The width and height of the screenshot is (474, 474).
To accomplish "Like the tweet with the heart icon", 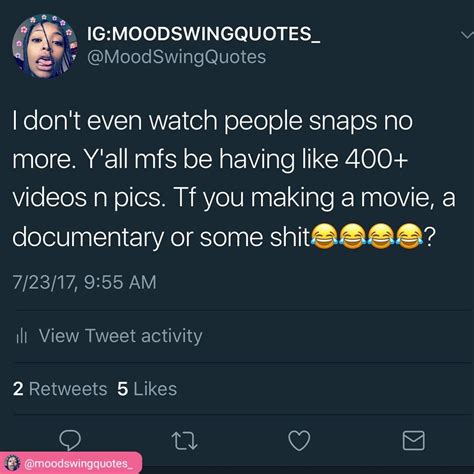I will point(299,440).
